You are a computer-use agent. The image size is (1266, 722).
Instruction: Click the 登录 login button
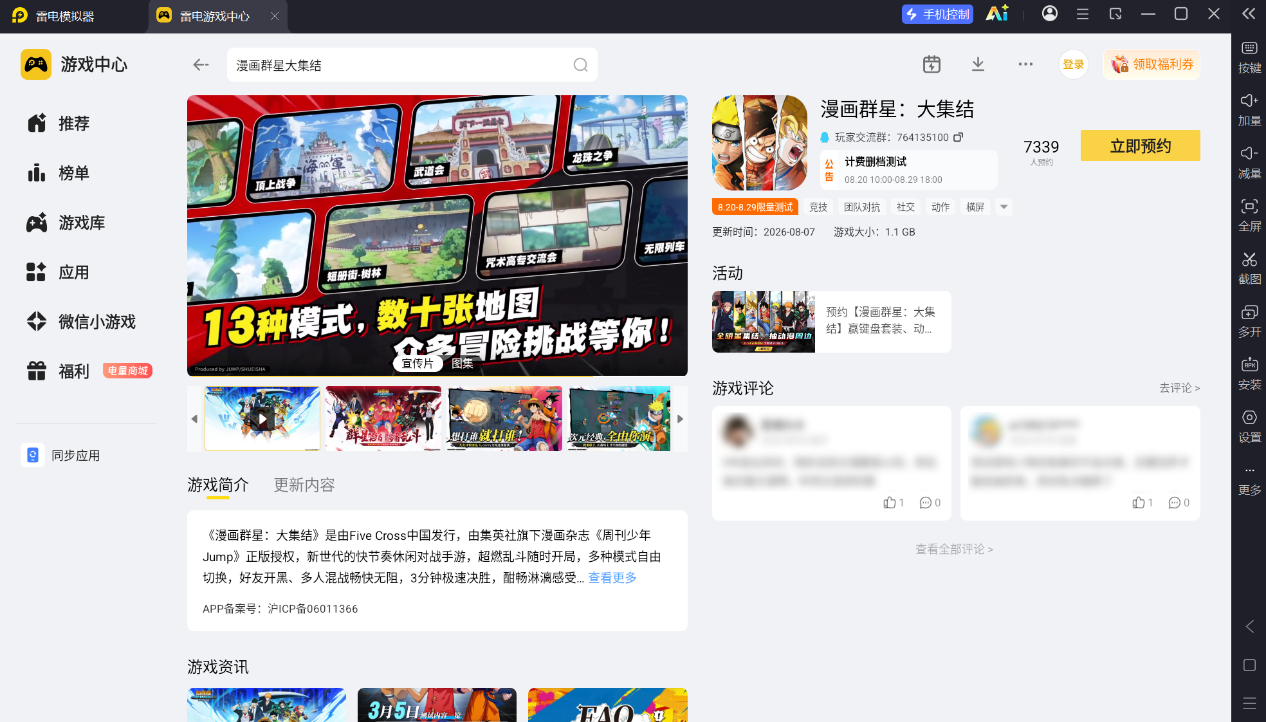pyautogui.click(x=1073, y=64)
